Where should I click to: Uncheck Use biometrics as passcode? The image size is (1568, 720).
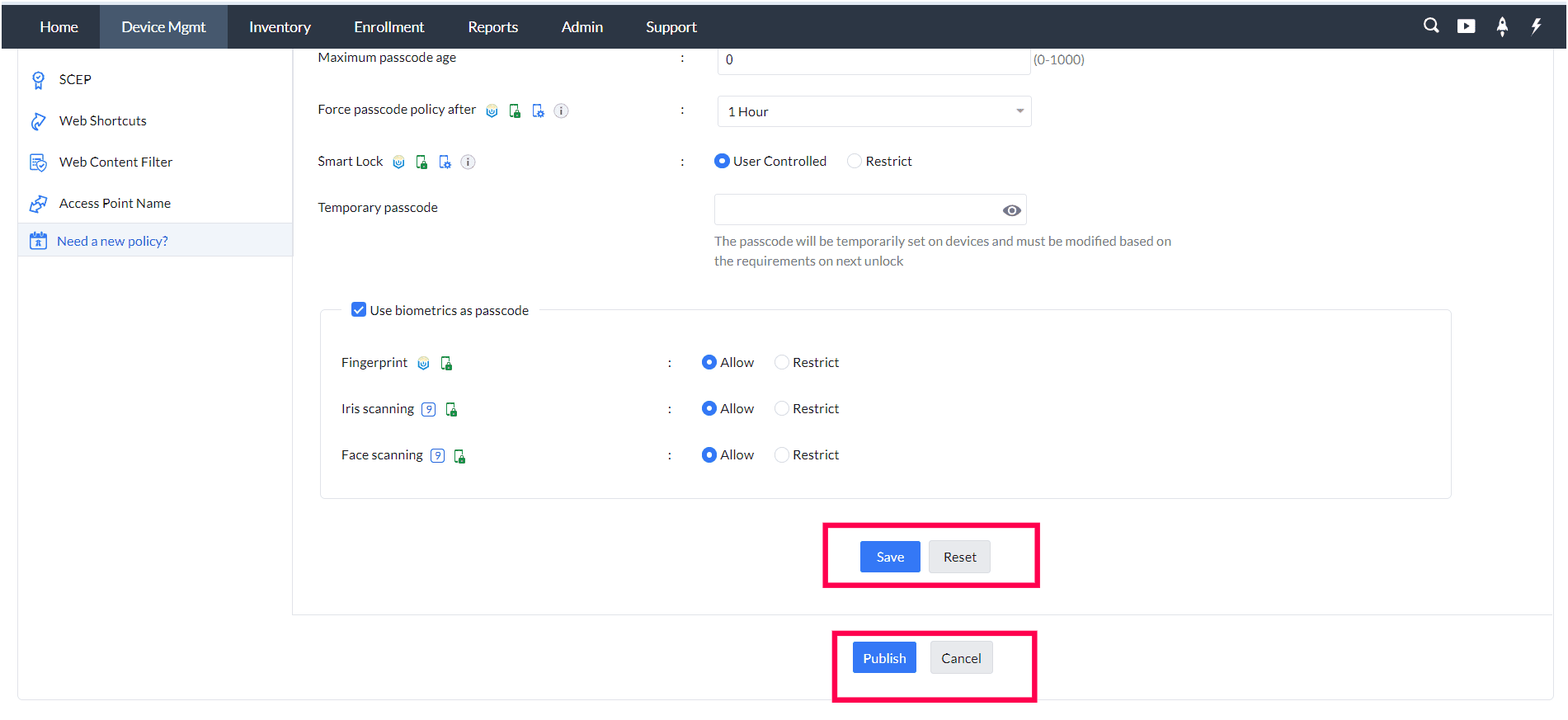359,310
